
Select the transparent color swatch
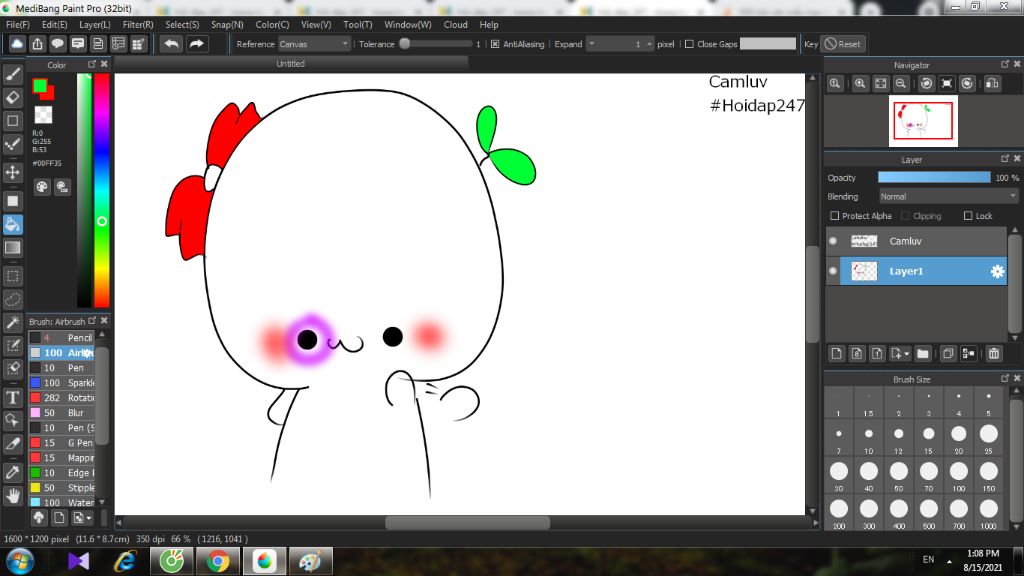43,115
